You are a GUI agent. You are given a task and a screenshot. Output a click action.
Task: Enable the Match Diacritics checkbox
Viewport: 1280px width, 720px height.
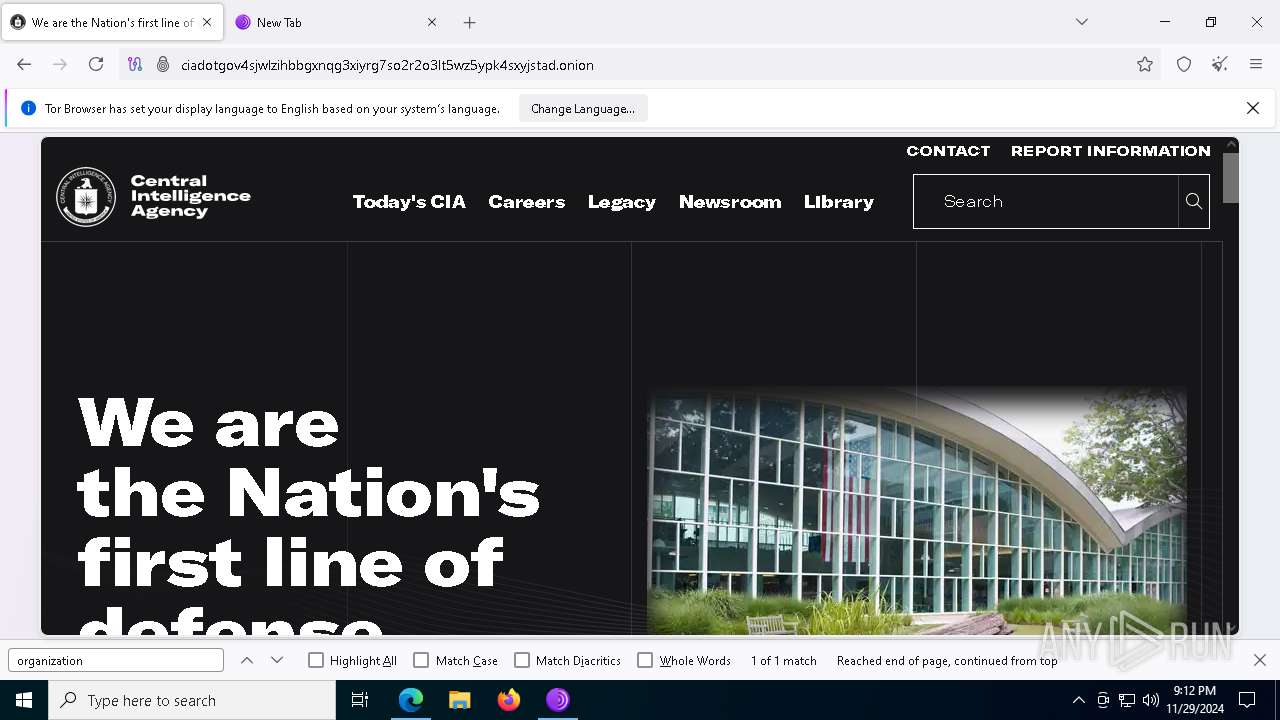click(522, 660)
